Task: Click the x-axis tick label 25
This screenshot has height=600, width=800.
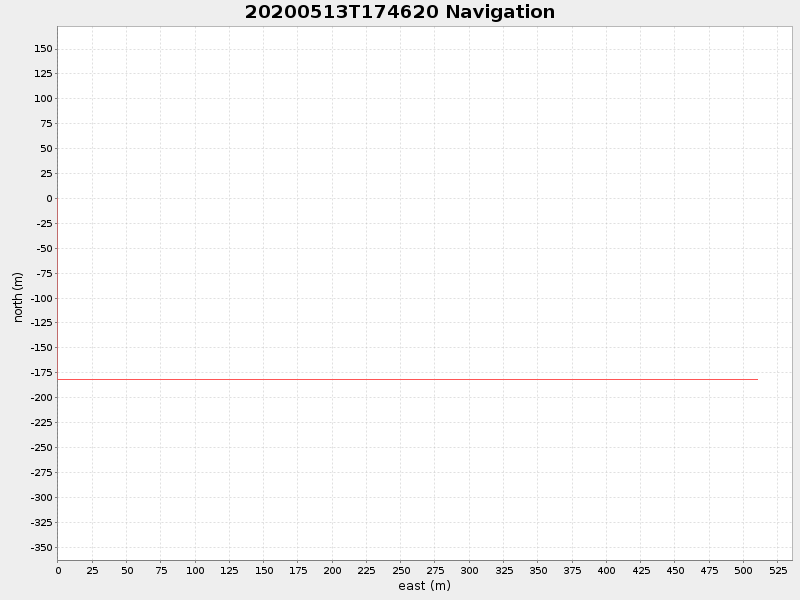Action: tap(92, 571)
